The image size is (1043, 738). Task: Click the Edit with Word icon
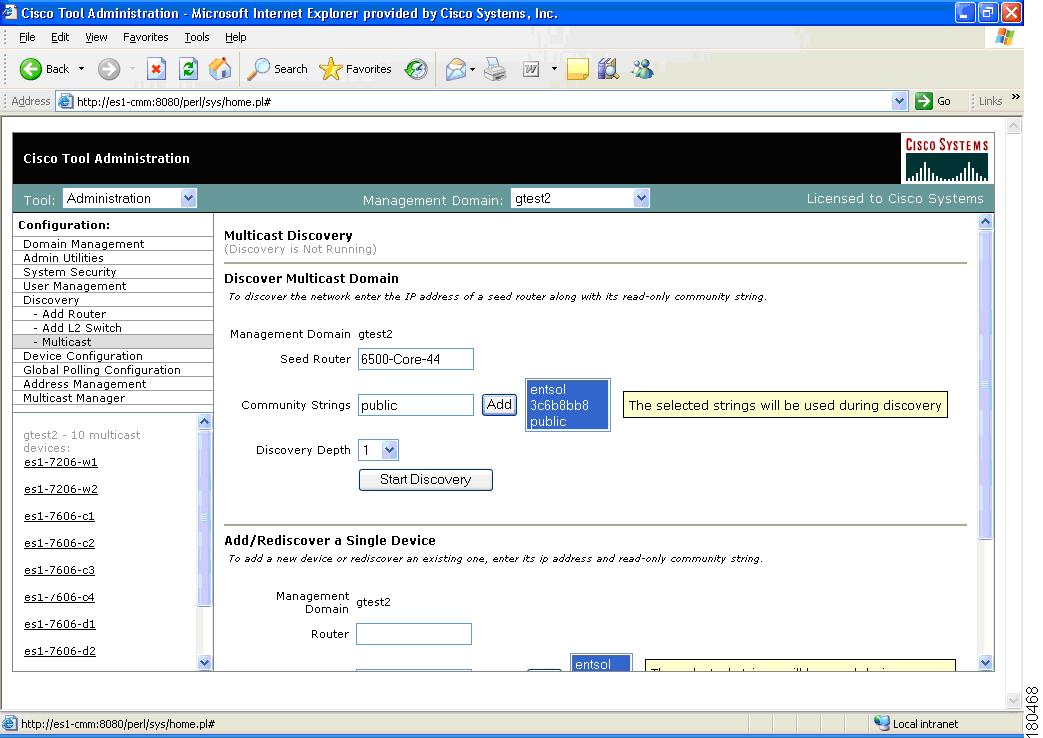pyautogui.click(x=531, y=69)
